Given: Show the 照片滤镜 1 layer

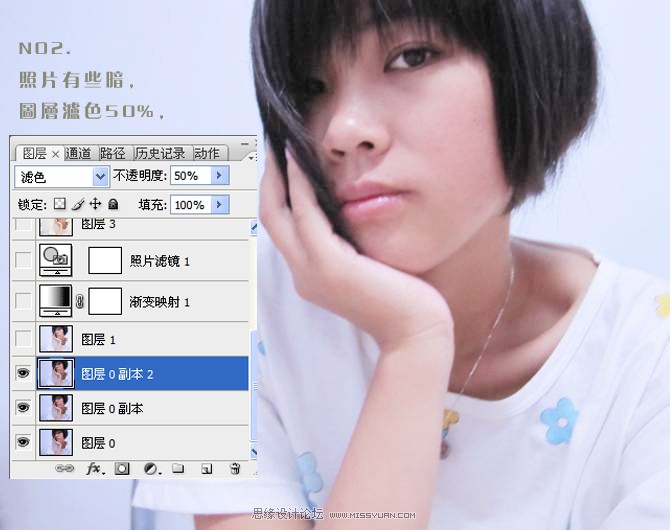Looking at the screenshot, I should pyautogui.click(x=23, y=260).
